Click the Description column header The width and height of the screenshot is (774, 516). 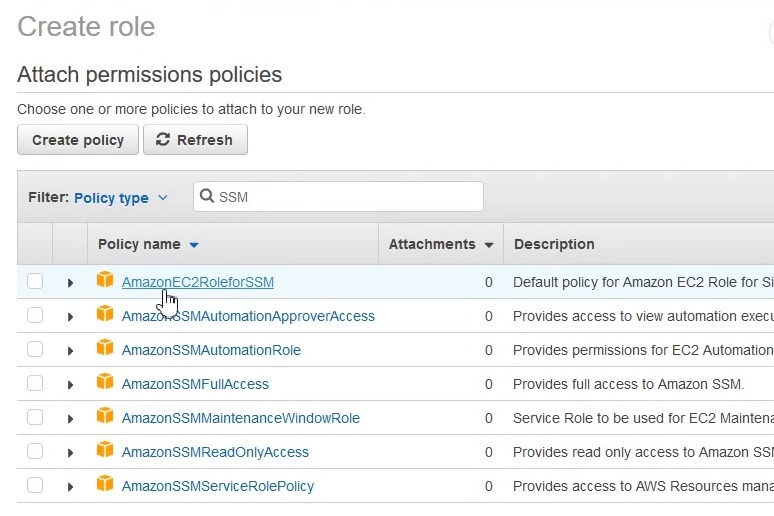click(x=554, y=244)
